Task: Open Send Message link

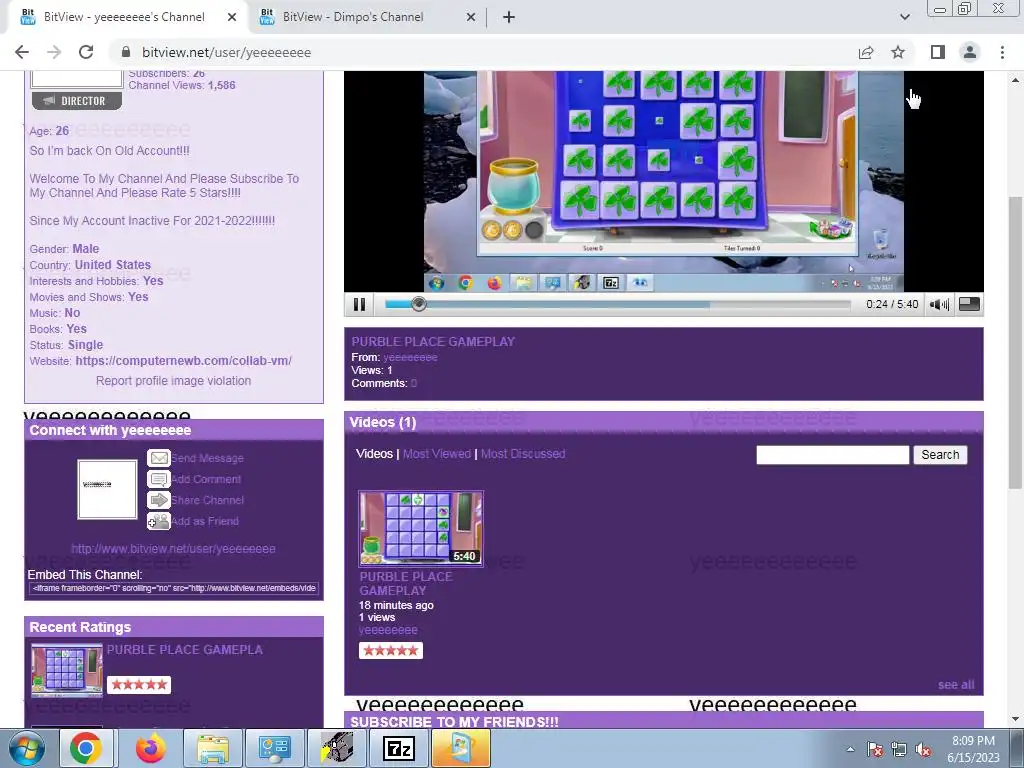Action: (208, 458)
